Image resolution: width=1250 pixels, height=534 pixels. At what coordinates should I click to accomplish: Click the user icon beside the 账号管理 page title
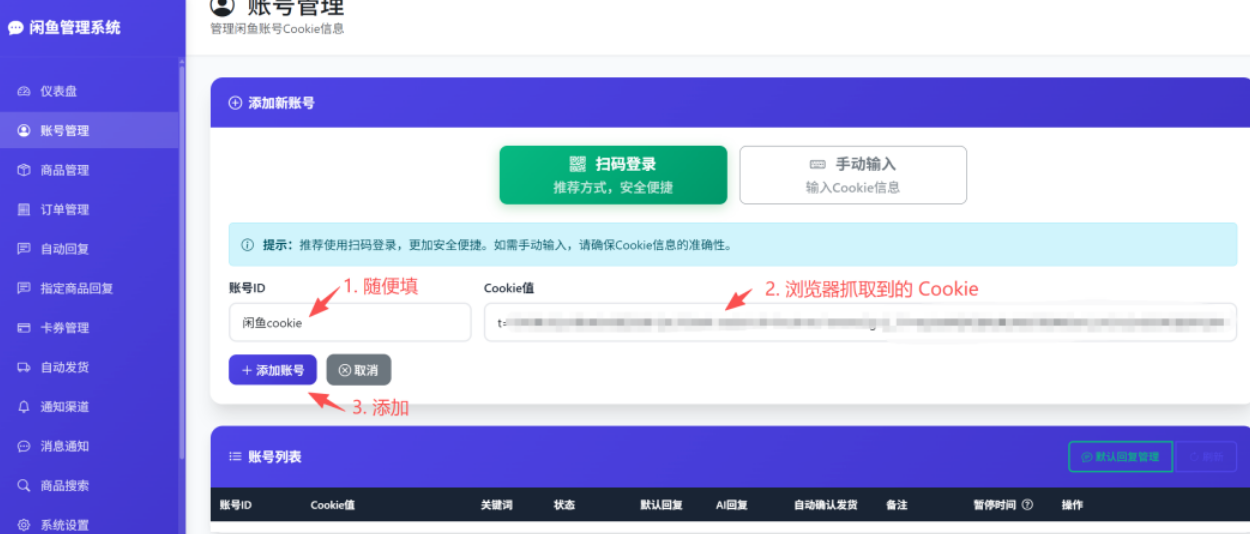[x=222, y=6]
